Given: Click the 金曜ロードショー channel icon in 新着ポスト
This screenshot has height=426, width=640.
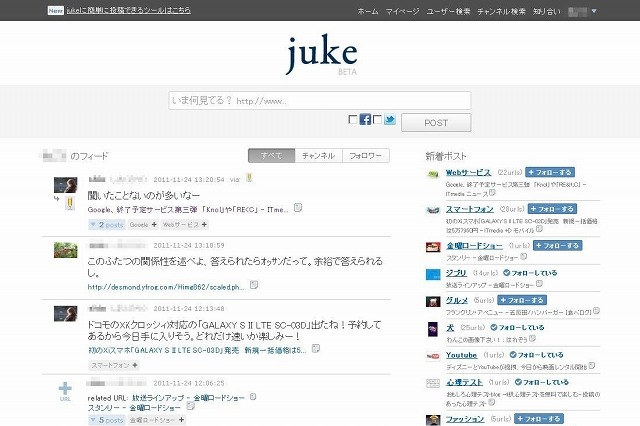Looking at the screenshot, I should 433,247.
